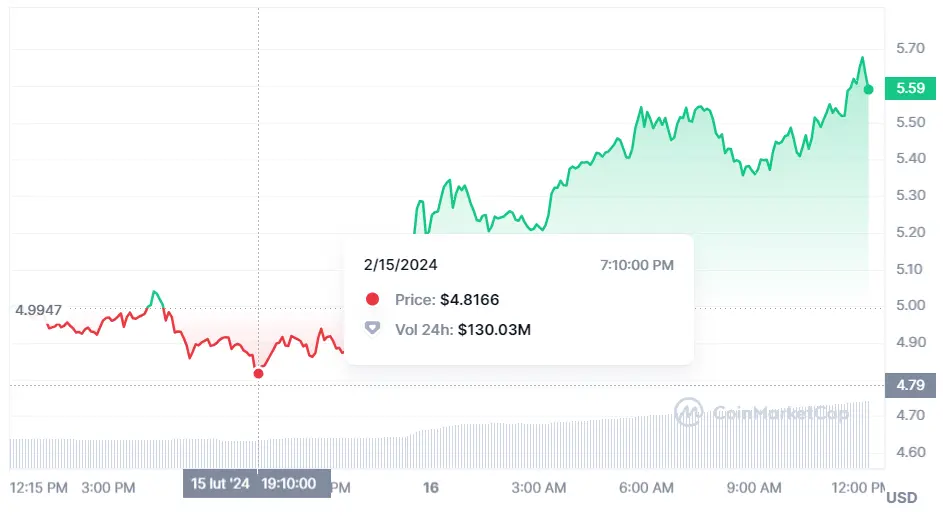Click the 16 date marker on the time axis
The height and width of the screenshot is (519, 943).
(431, 488)
